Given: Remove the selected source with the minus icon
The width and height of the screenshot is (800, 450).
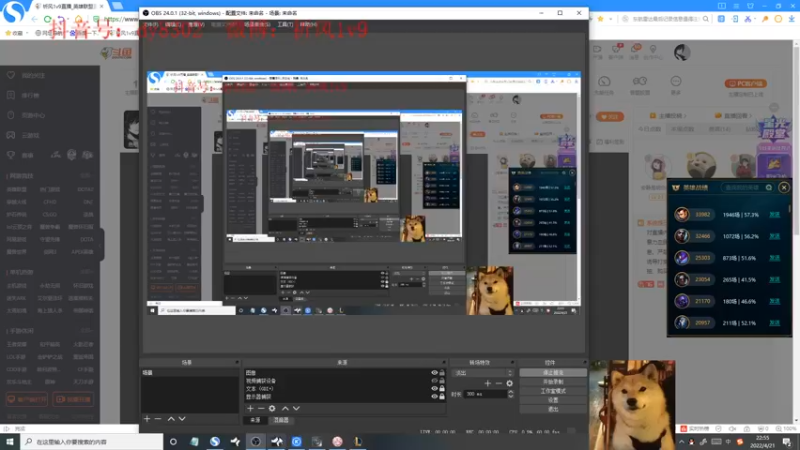Looking at the screenshot, I should 261,409.
